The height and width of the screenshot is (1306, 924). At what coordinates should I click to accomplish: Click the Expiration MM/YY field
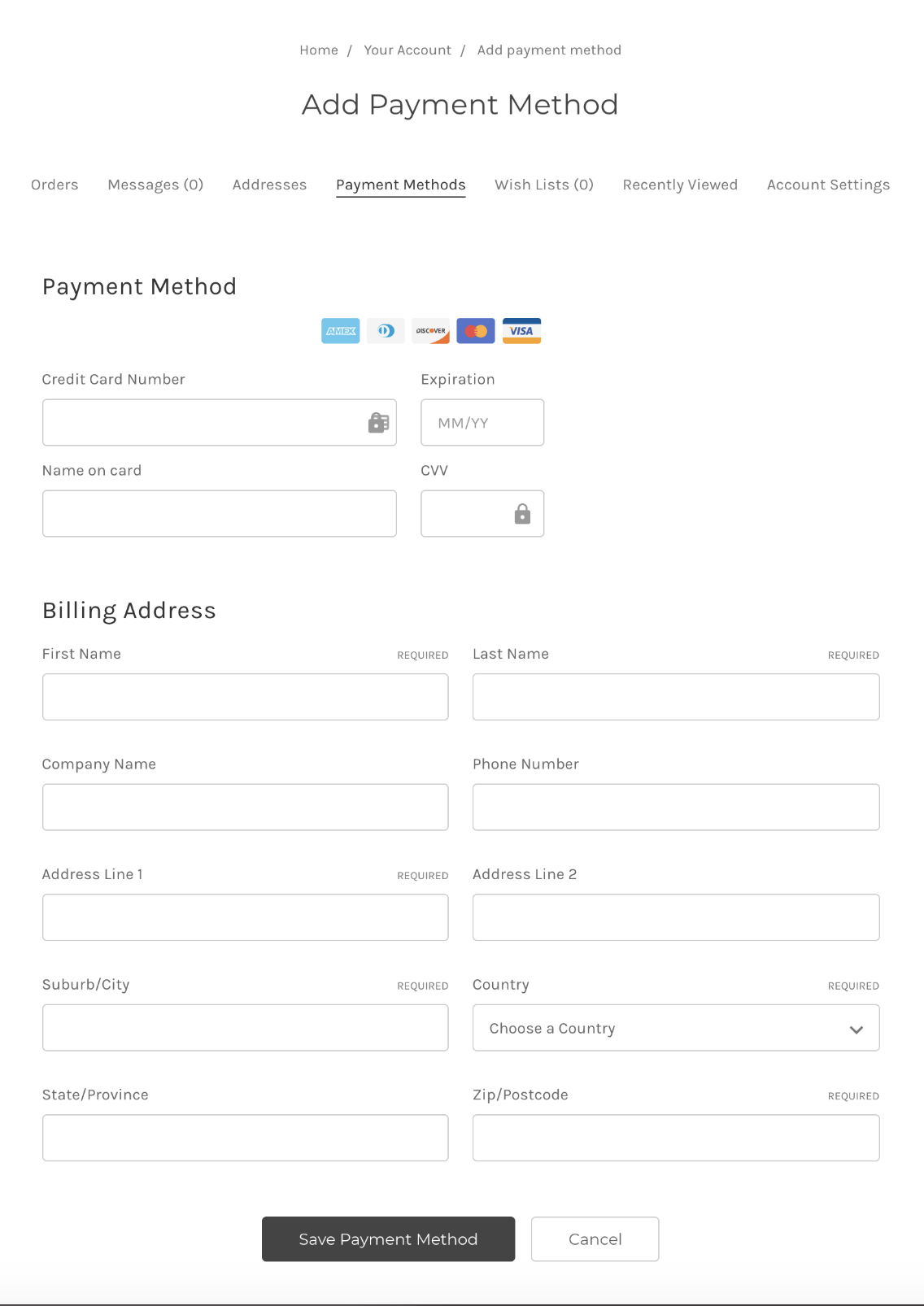coord(482,422)
